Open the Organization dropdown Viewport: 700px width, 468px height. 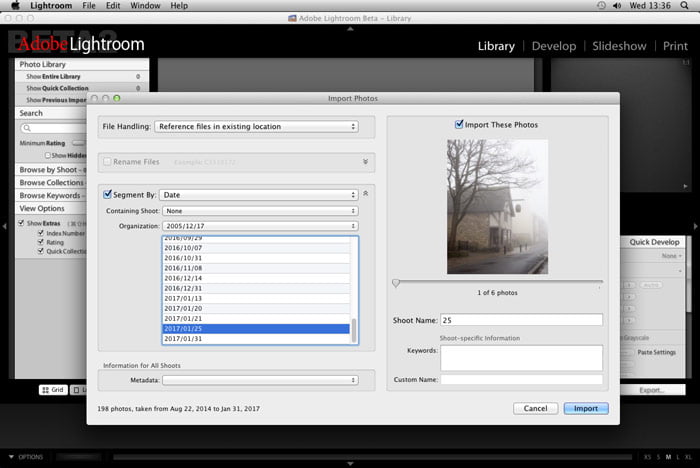click(x=260, y=226)
